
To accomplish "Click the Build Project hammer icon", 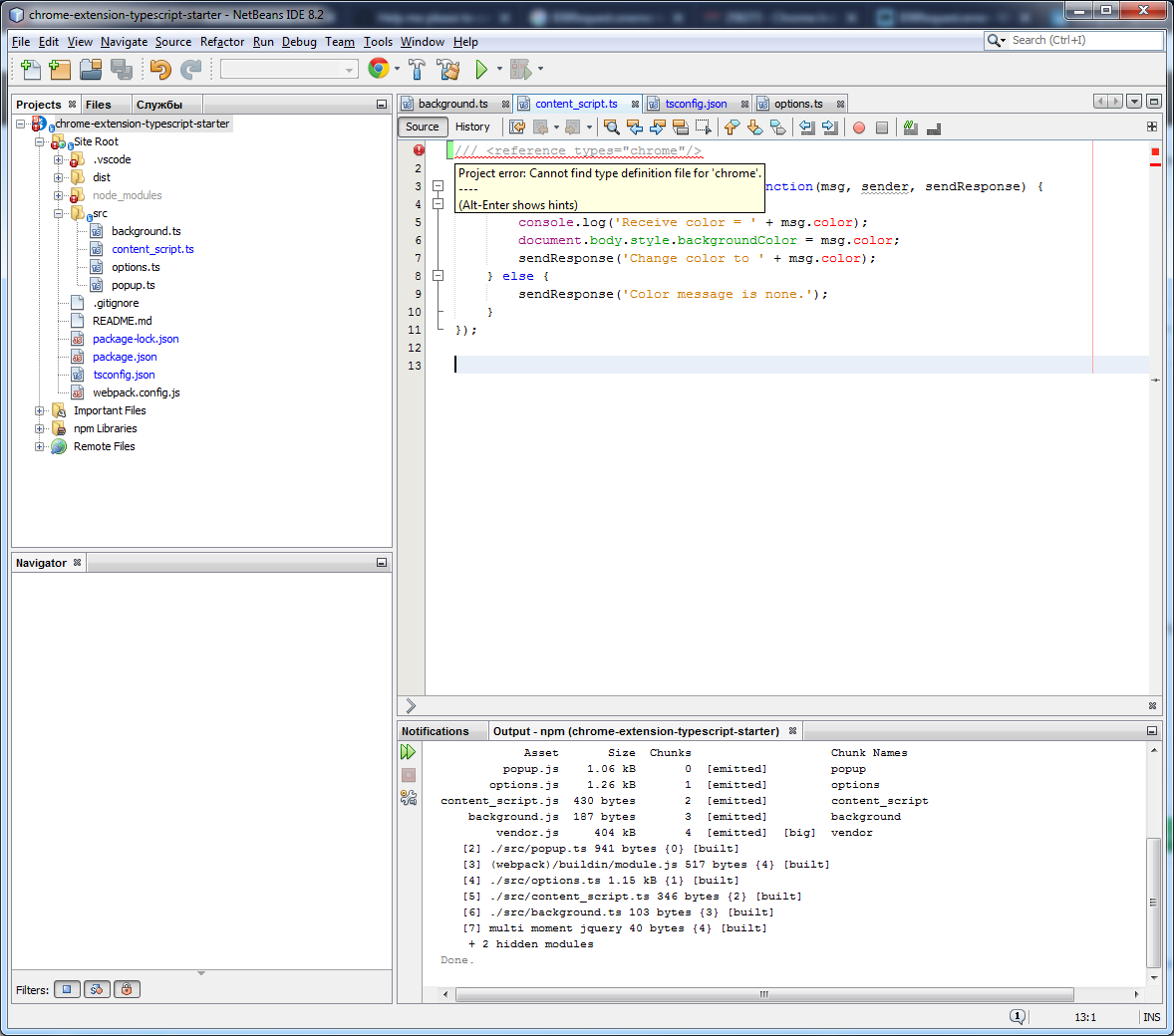I will 417,70.
